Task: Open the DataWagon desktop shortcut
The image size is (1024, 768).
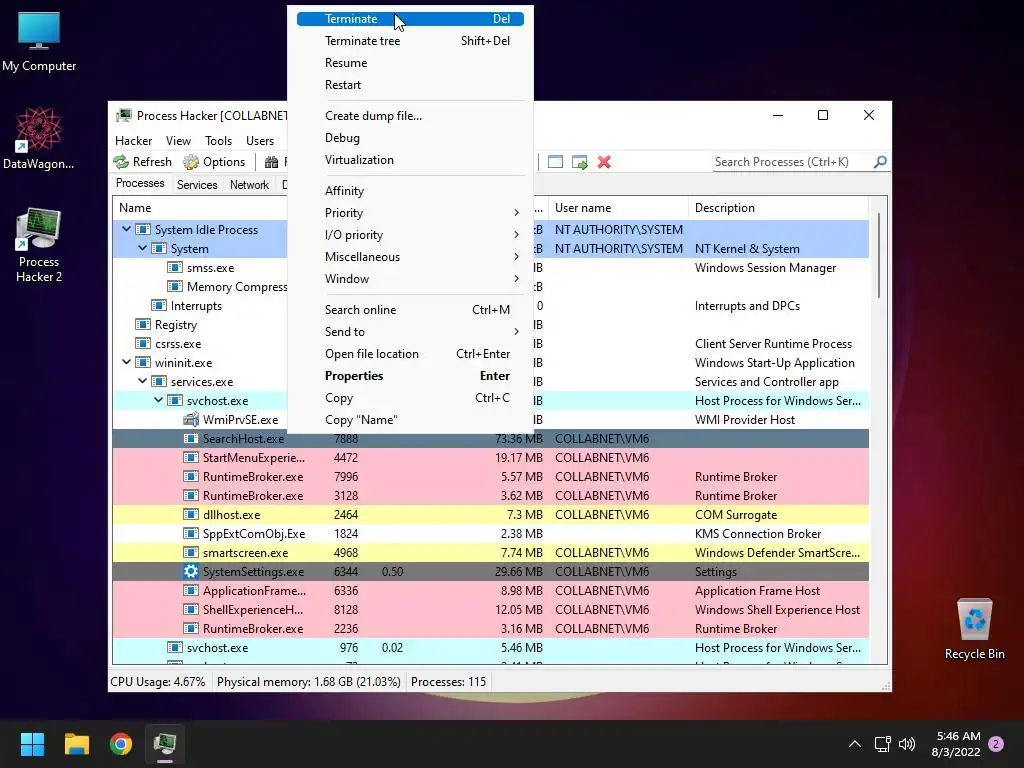Action: tap(39, 139)
